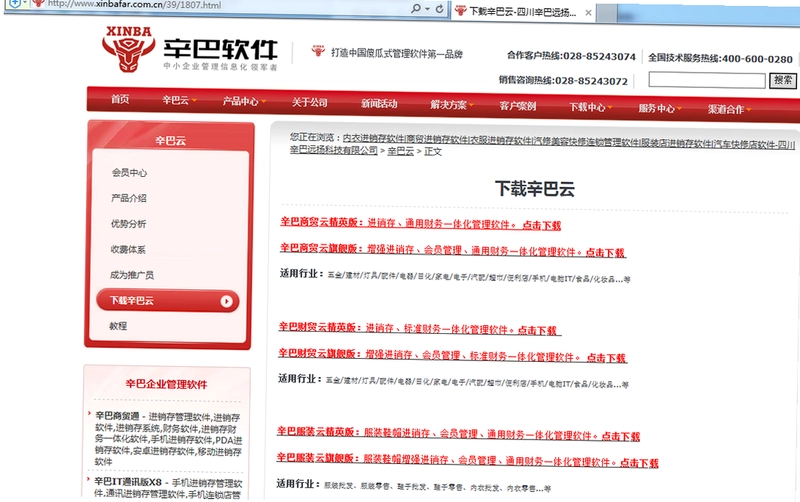800x502 pixels.
Task: Click the 辛巴企业管理软件 panel heading
Action: [166, 384]
